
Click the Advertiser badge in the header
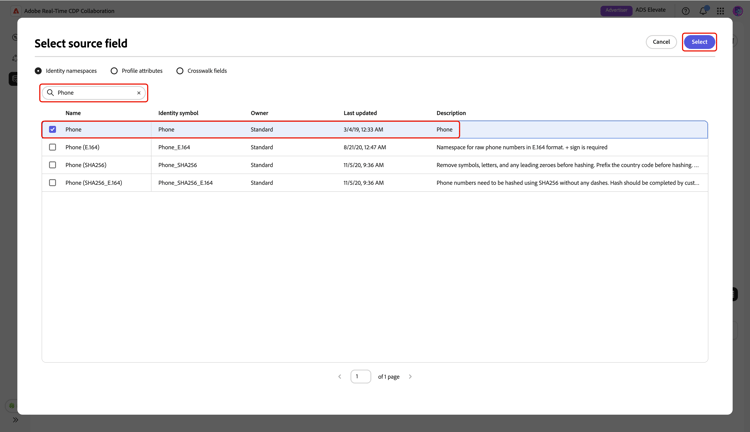click(x=616, y=11)
